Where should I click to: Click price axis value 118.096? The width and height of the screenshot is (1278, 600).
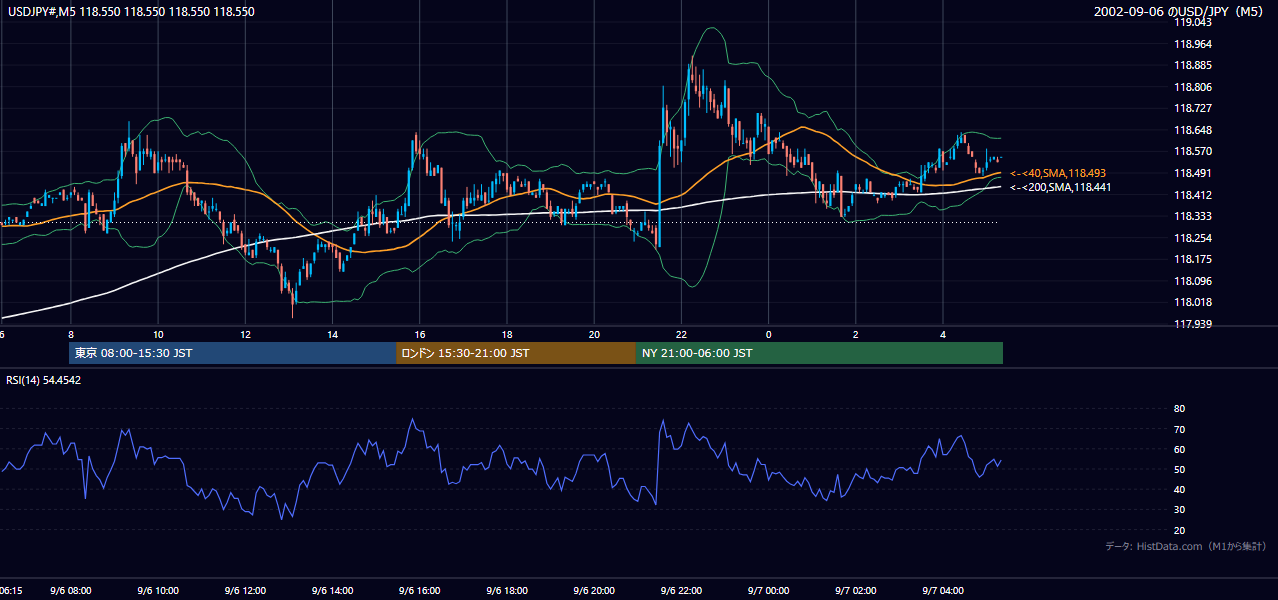pyautogui.click(x=1192, y=281)
